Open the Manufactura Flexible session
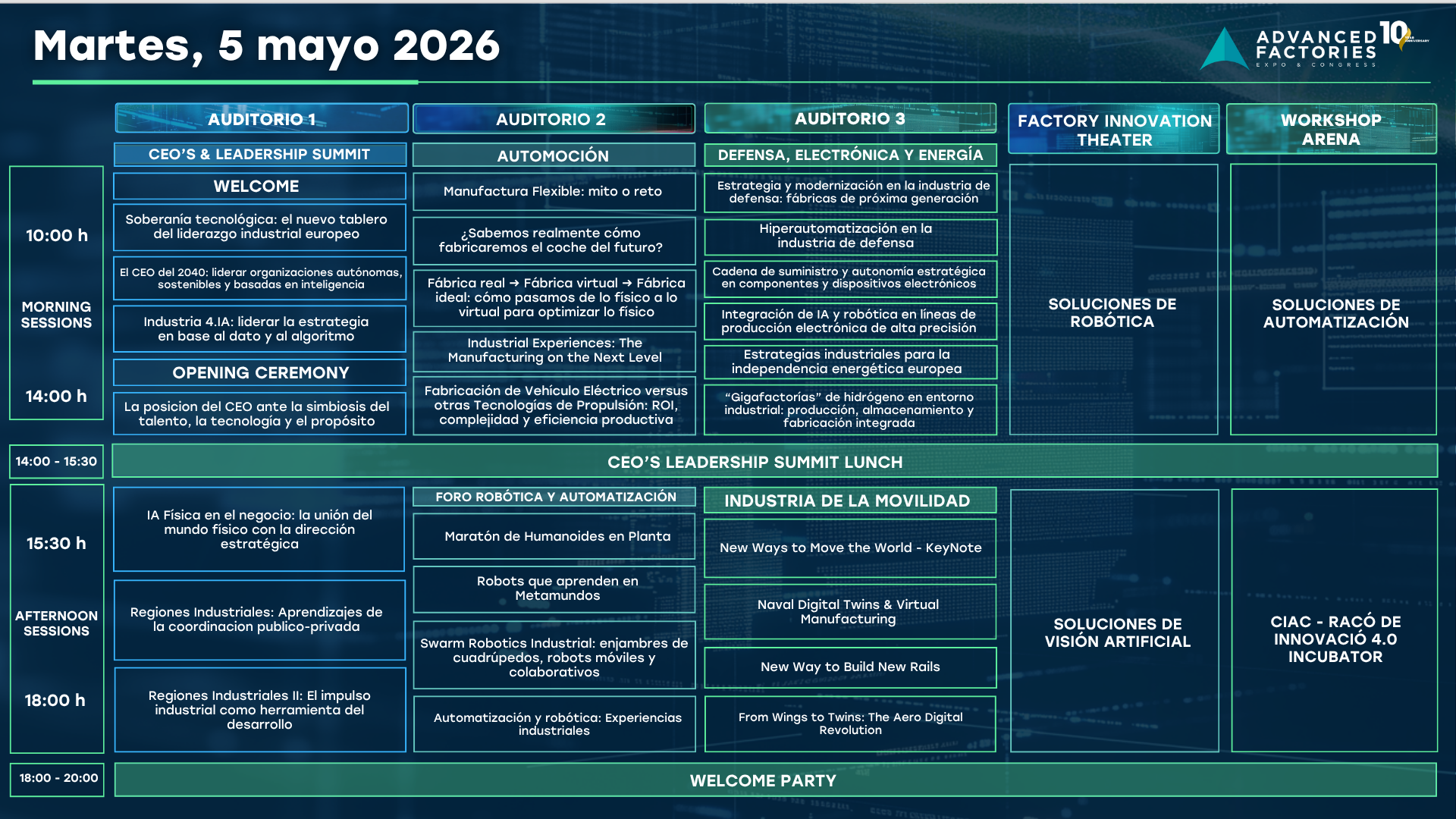 point(553,192)
